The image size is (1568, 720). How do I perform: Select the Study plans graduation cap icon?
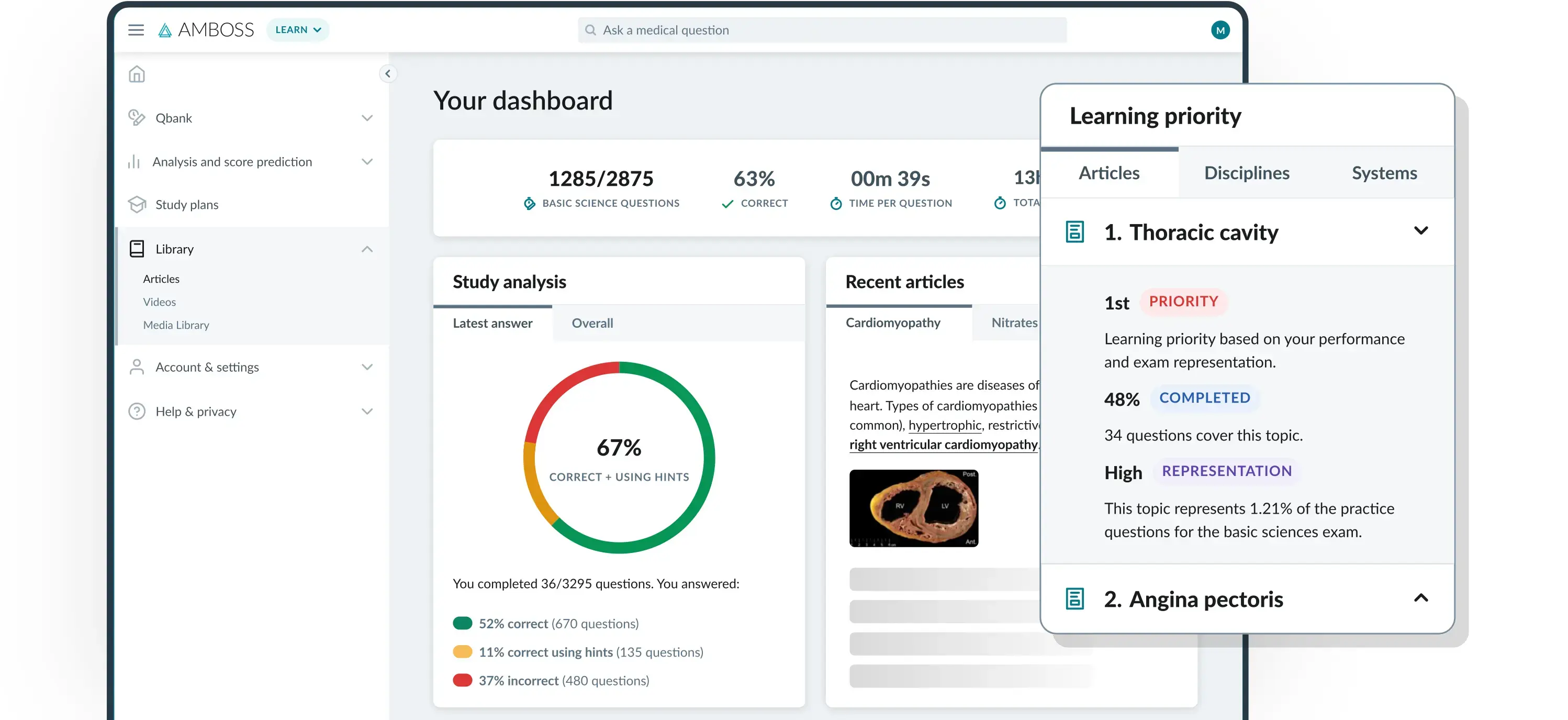[137, 205]
